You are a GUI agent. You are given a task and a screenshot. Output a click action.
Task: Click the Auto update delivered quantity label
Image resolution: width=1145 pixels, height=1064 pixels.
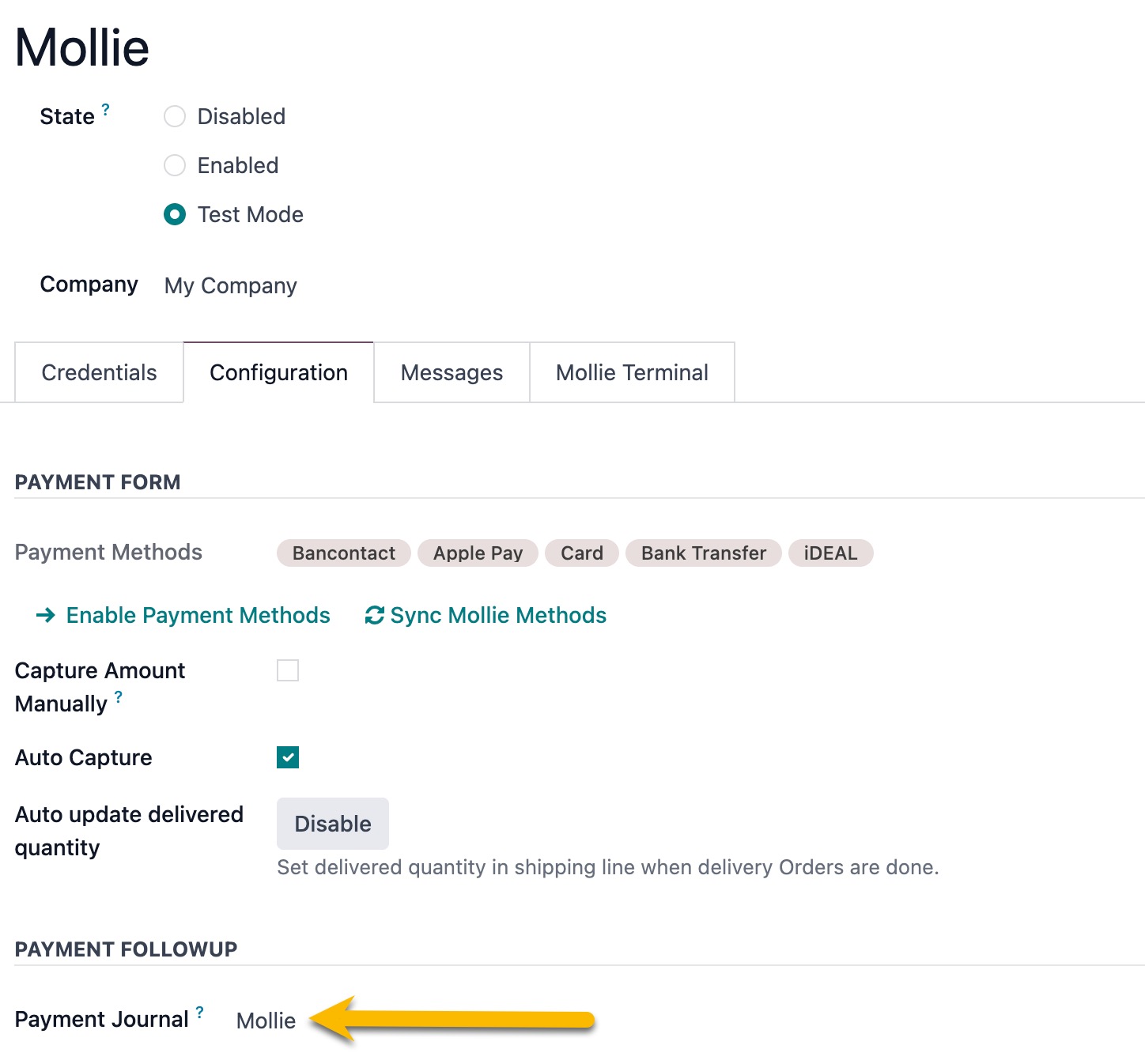[x=130, y=831]
